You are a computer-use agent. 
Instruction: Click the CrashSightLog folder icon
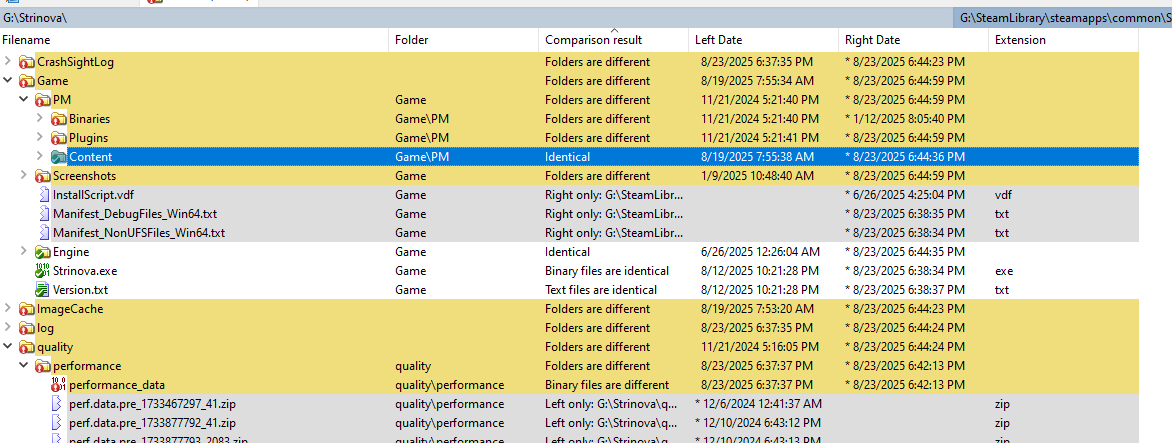coord(27,62)
